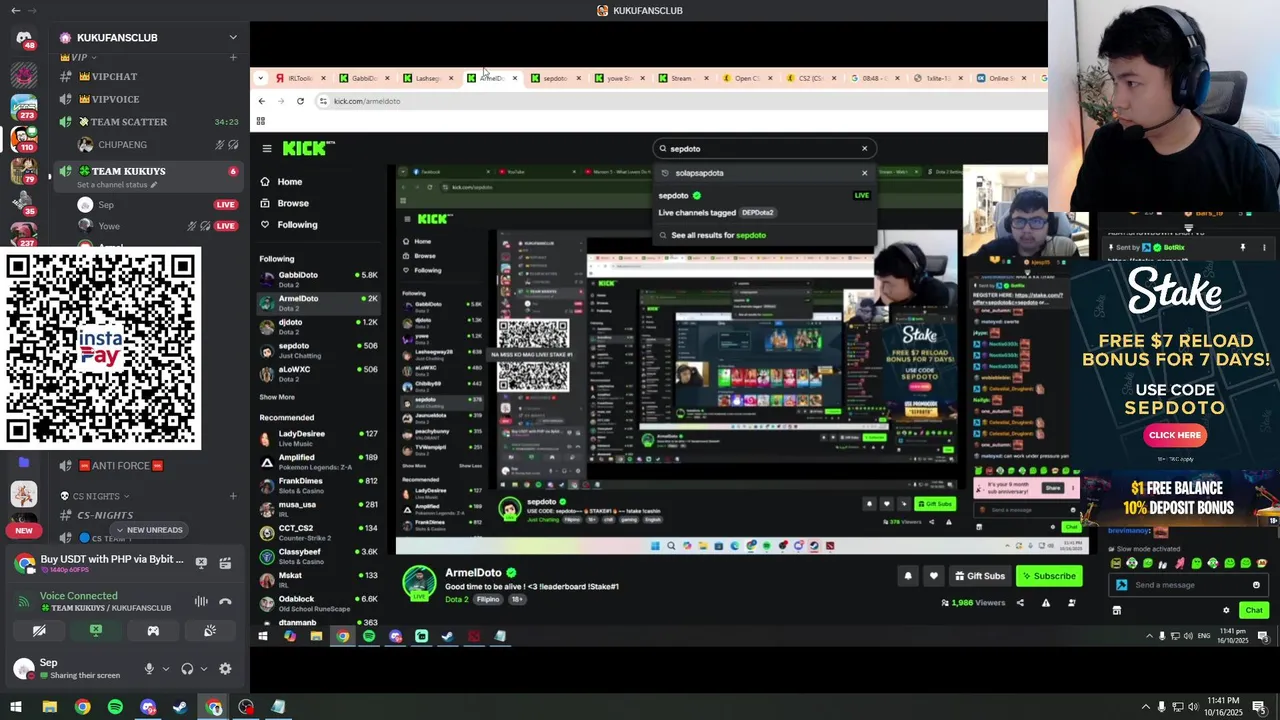This screenshot has height=720, width=1280.
Task: Open the VIPCHAT text channel
Action: (150, 77)
